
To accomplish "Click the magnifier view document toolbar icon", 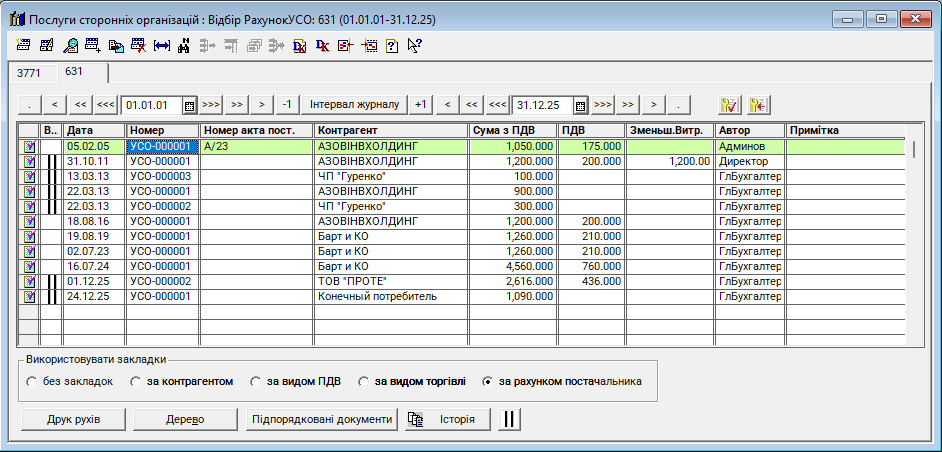I will (71, 45).
